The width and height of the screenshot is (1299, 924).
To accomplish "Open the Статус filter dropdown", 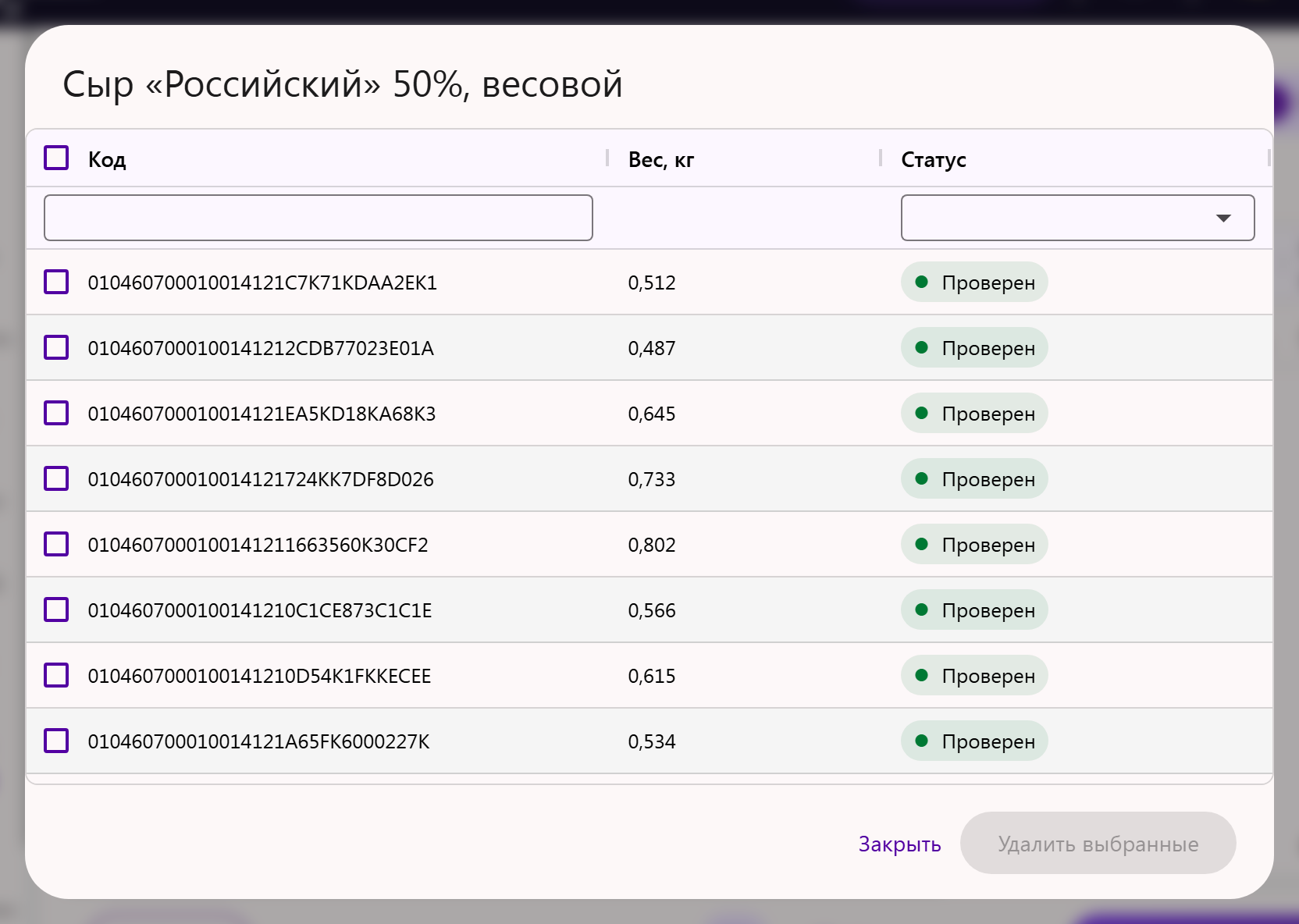I will tap(1077, 218).
